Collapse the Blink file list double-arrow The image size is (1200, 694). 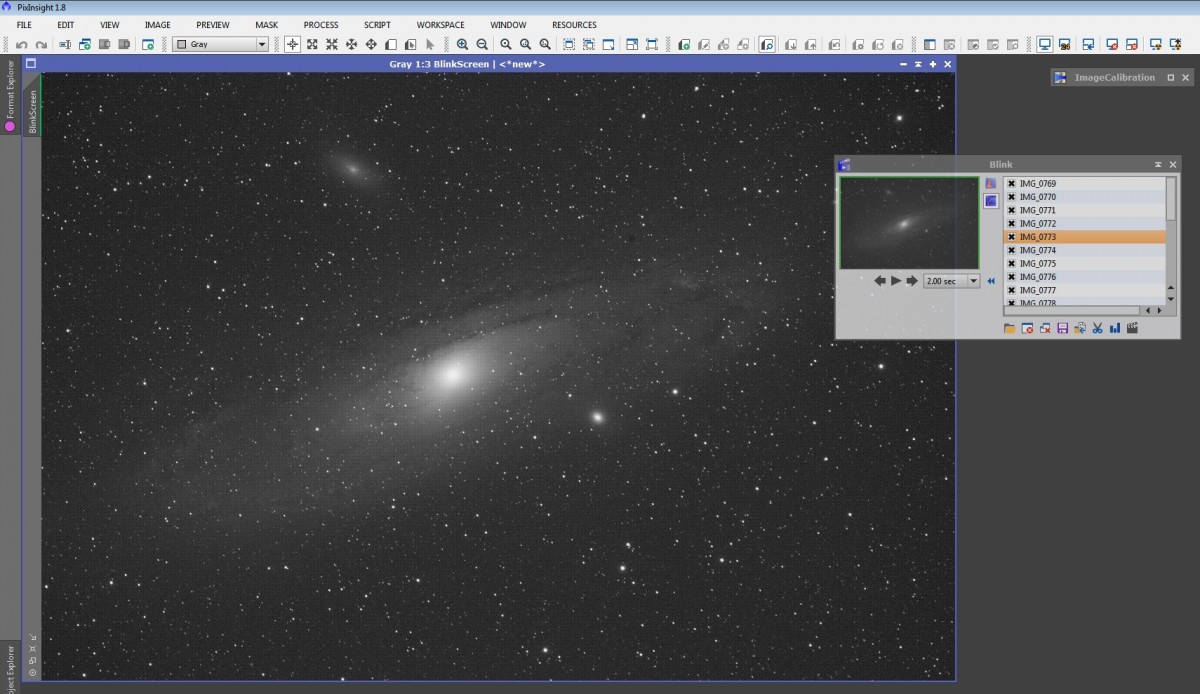click(x=991, y=282)
